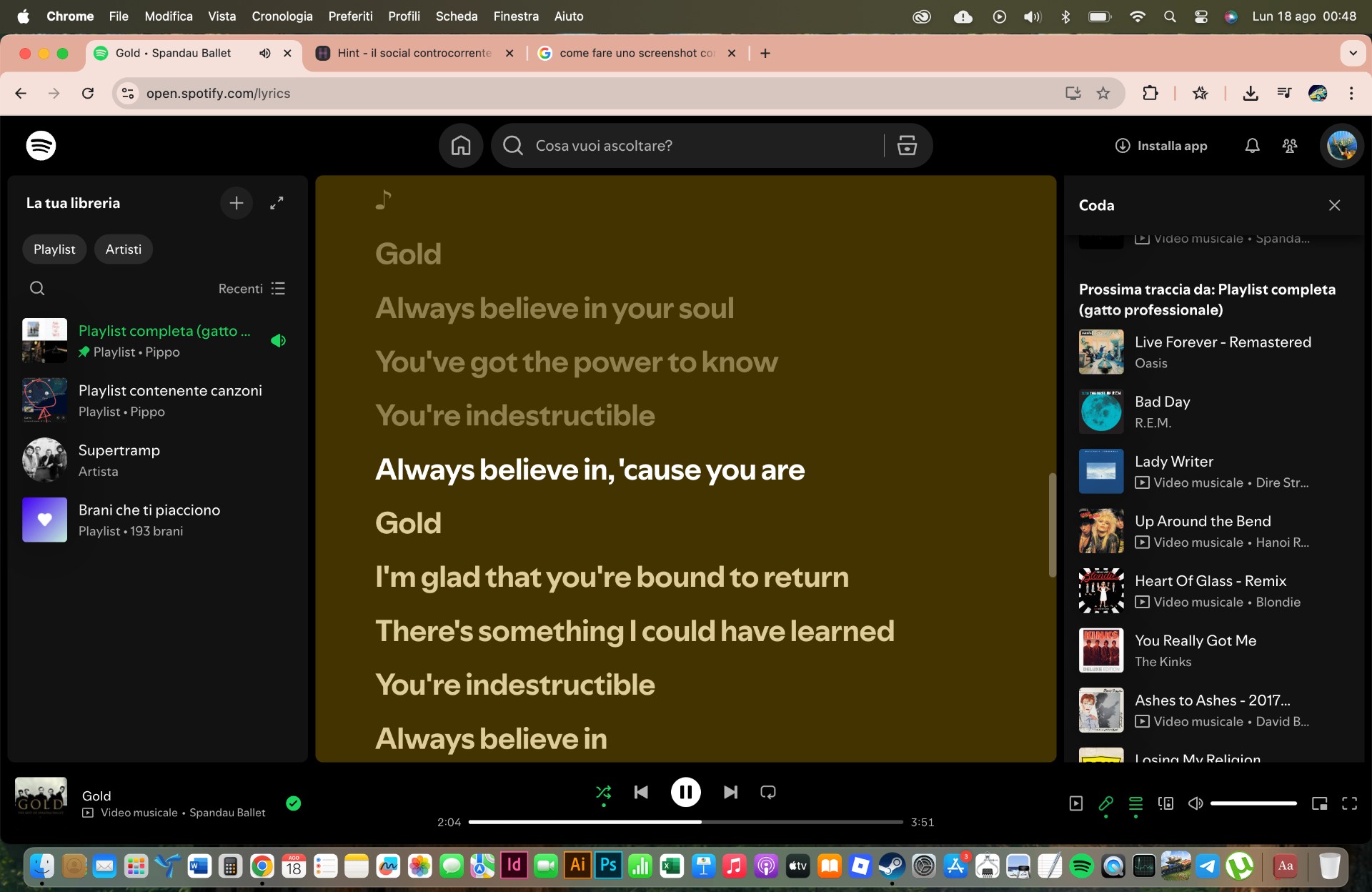Select Lady Writer in the queue
Viewport: 1372px width, 892px height.
pos(1213,472)
